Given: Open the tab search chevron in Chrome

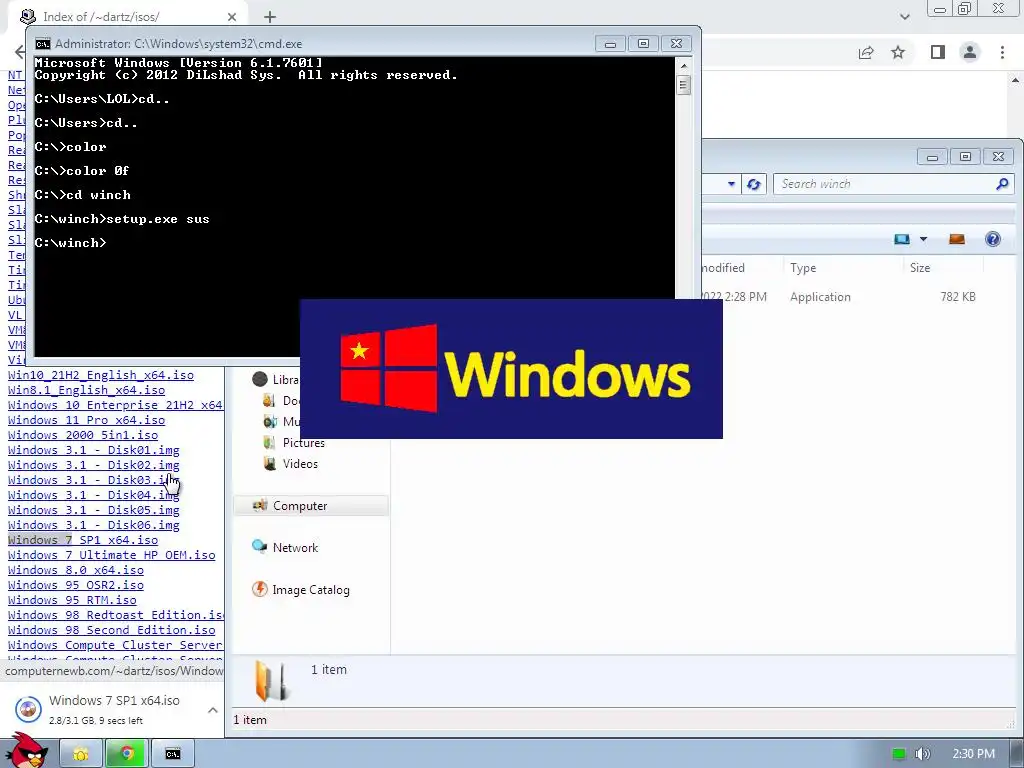Looking at the screenshot, I should 904,17.
